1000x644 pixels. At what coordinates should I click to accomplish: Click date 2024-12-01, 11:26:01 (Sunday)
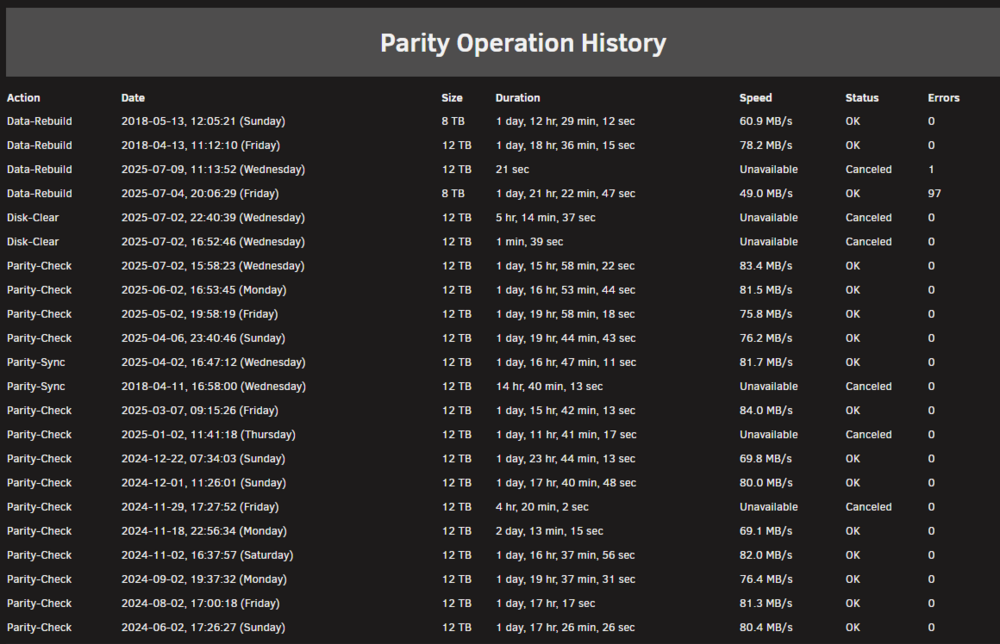tap(203, 483)
